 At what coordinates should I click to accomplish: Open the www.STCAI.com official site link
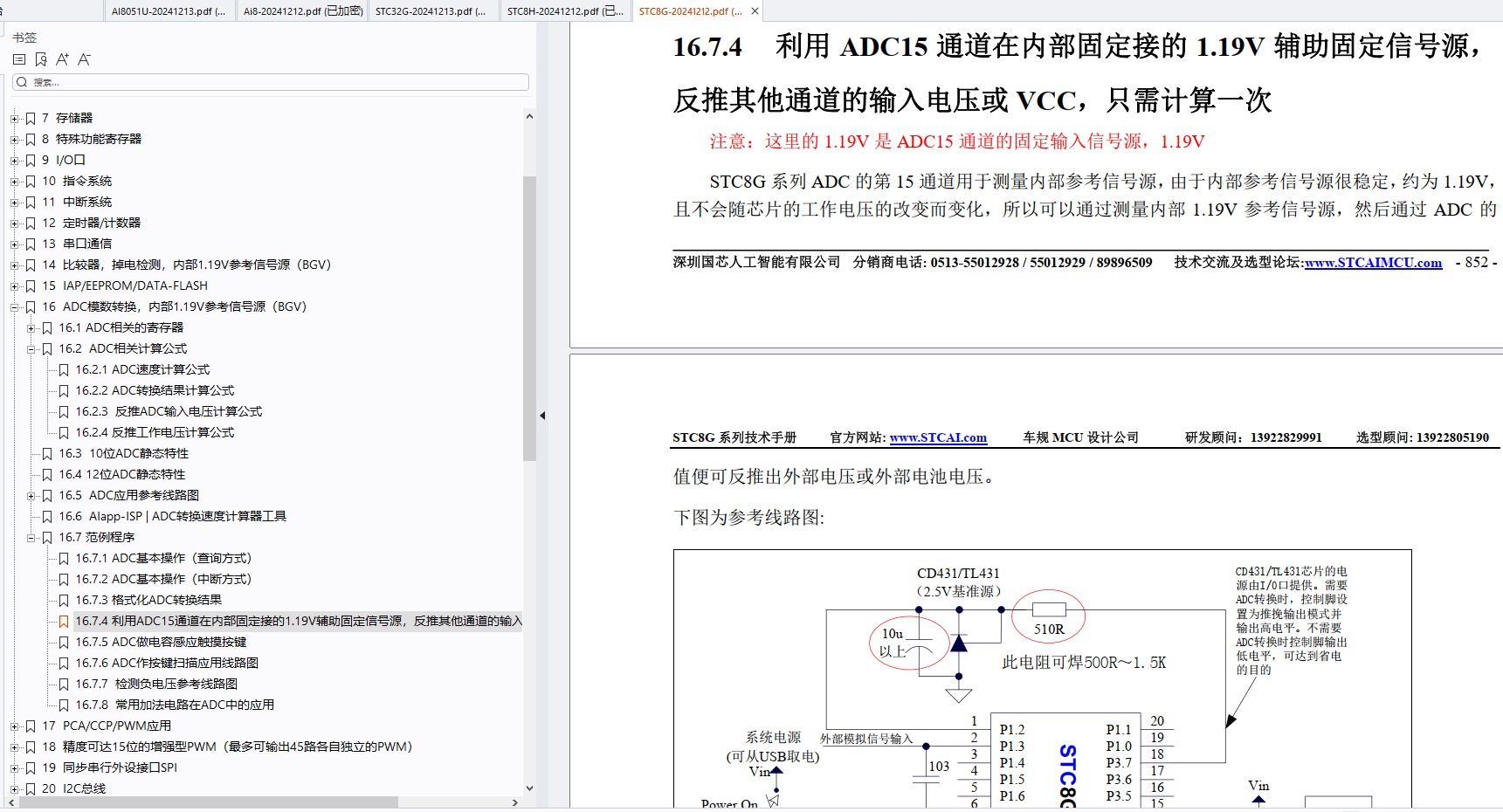pyautogui.click(x=938, y=437)
